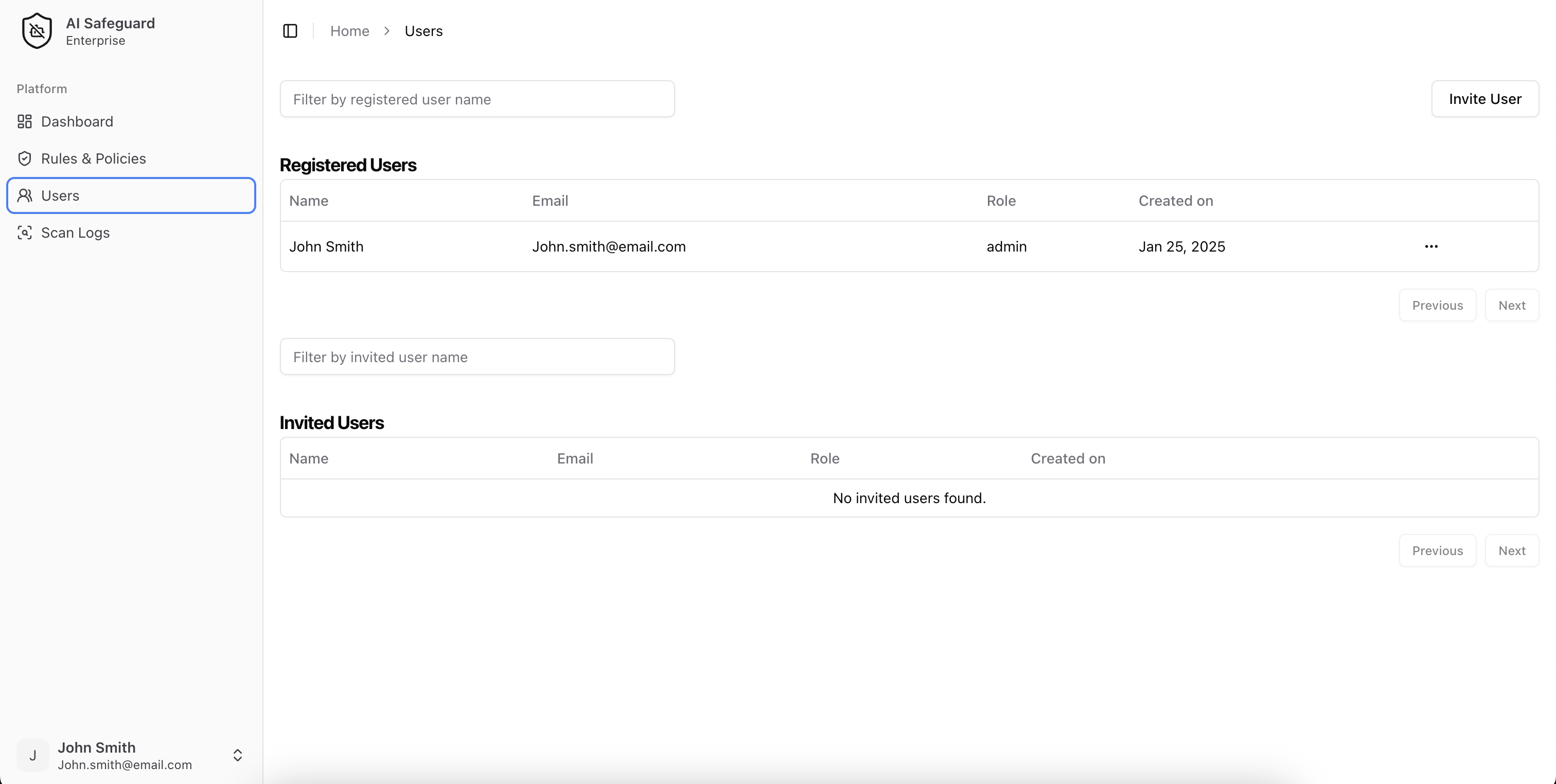Click the Scan Logs scanner icon
Image resolution: width=1556 pixels, height=784 pixels.
click(25, 233)
